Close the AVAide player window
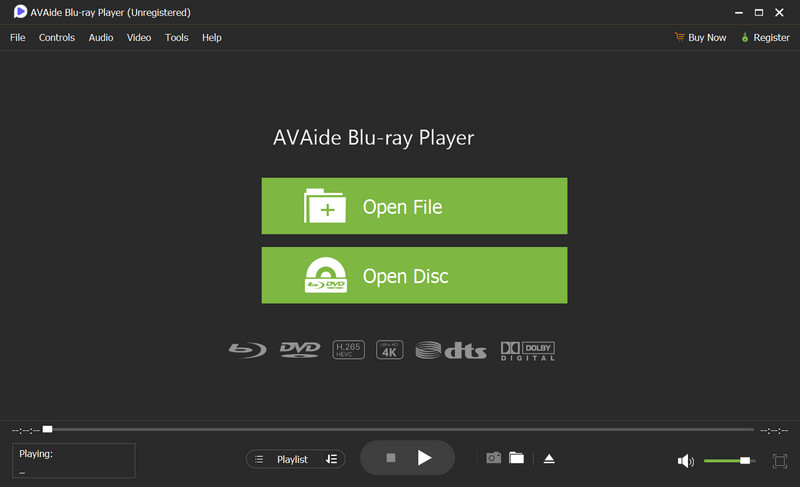This screenshot has height=487, width=800. coord(779,12)
